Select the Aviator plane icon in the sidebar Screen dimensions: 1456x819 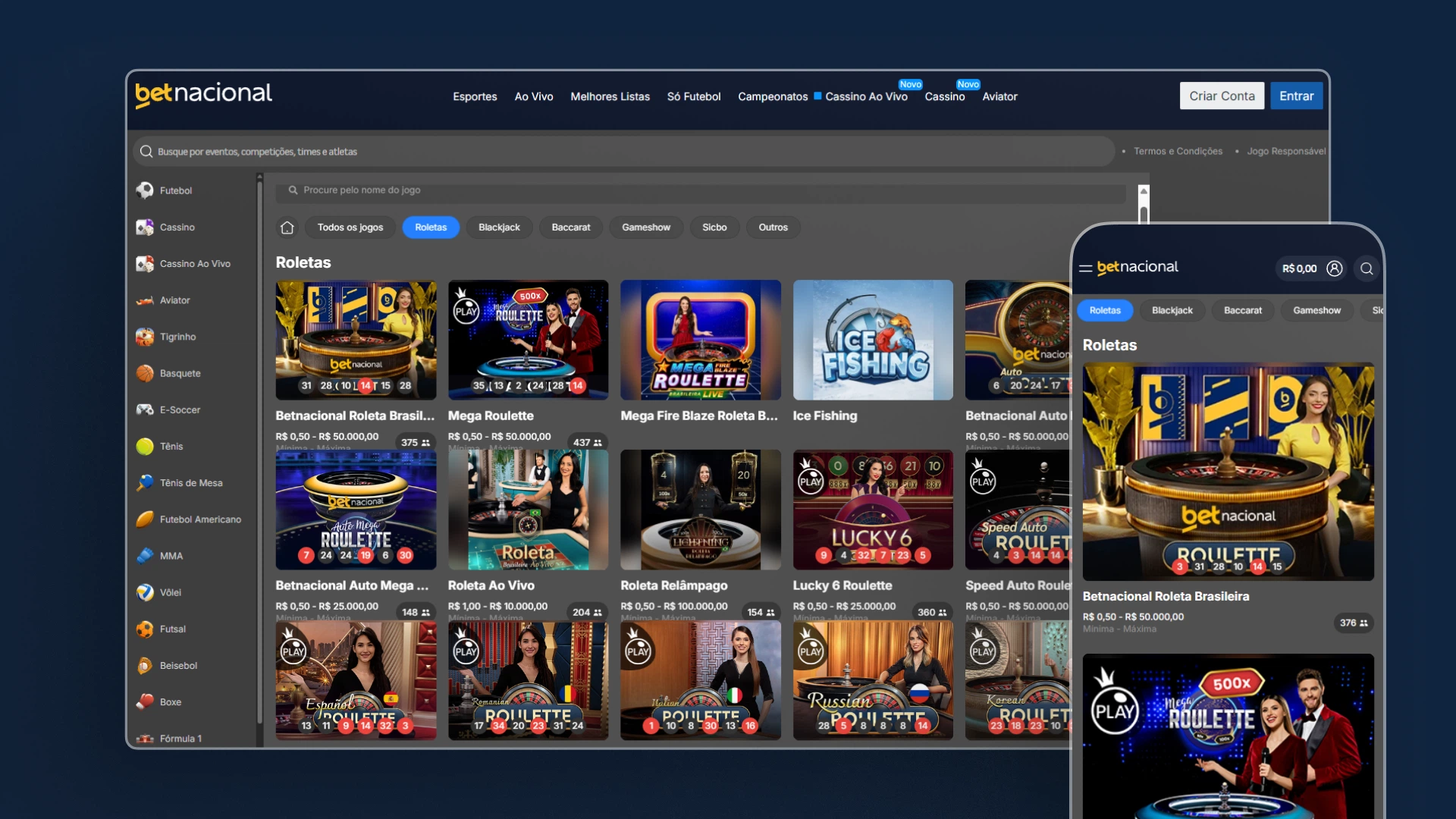tap(145, 300)
